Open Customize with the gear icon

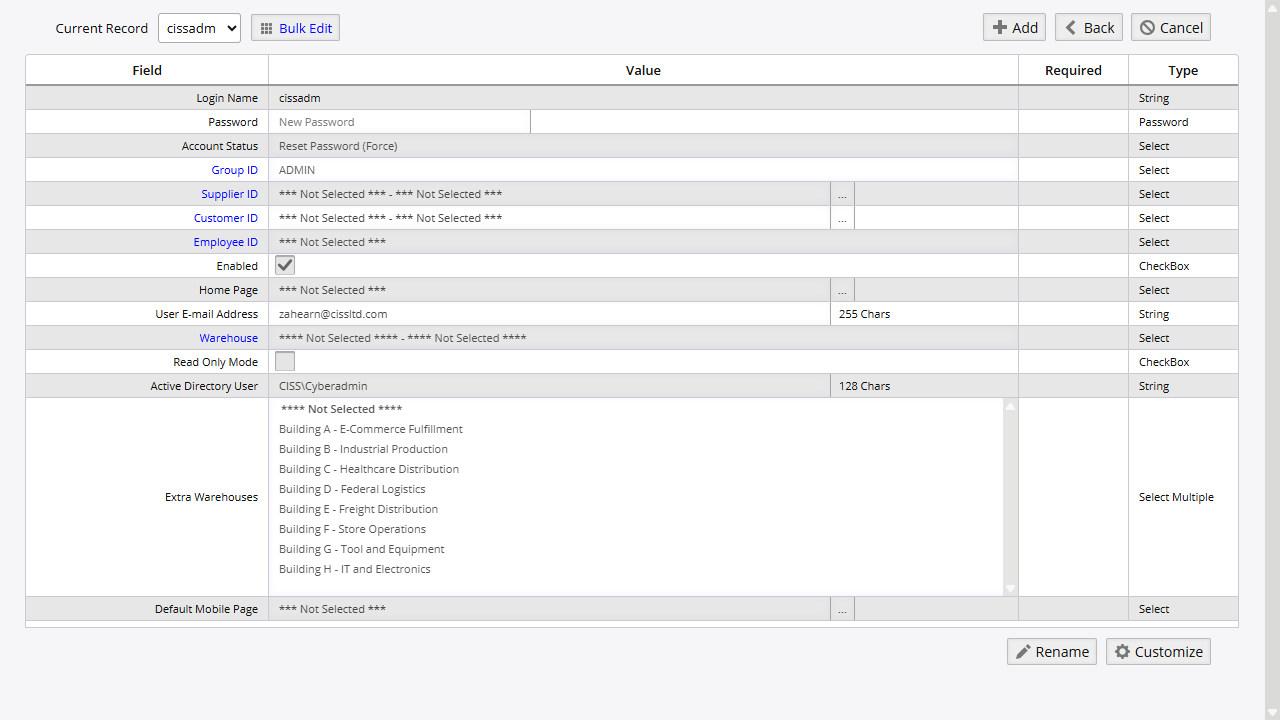pyautogui.click(x=1158, y=652)
